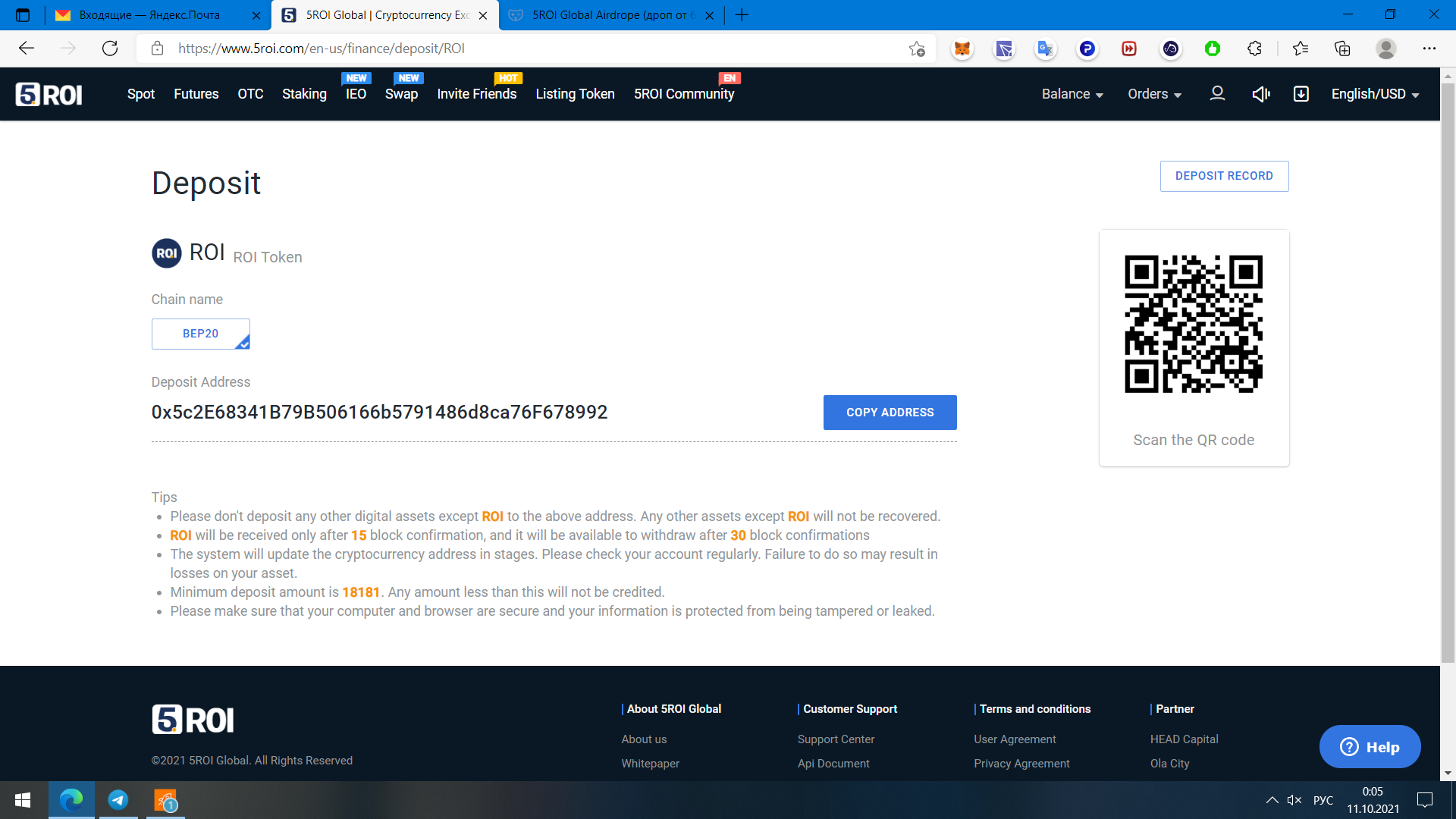Open the user account profile icon
The height and width of the screenshot is (819, 1456).
pyautogui.click(x=1217, y=93)
